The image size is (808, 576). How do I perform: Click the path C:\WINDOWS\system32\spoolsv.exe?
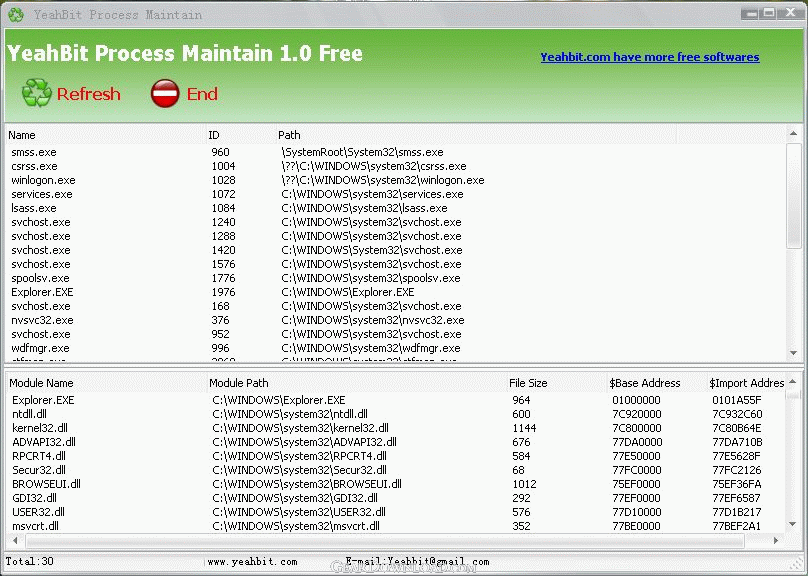point(371,278)
